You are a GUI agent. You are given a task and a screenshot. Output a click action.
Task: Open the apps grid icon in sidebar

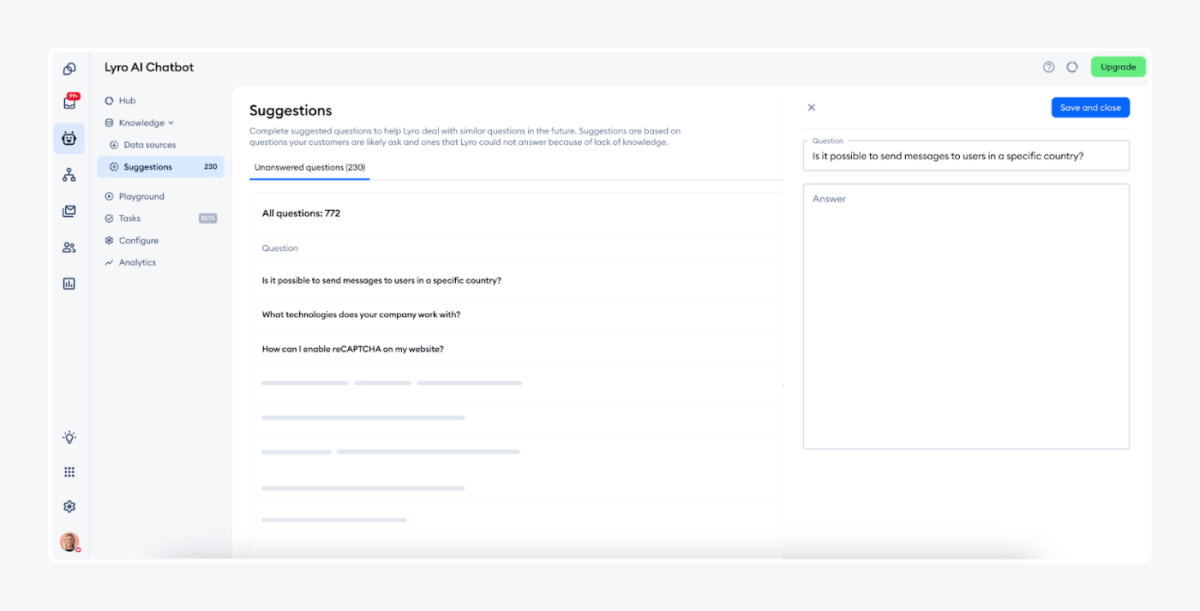coord(68,471)
